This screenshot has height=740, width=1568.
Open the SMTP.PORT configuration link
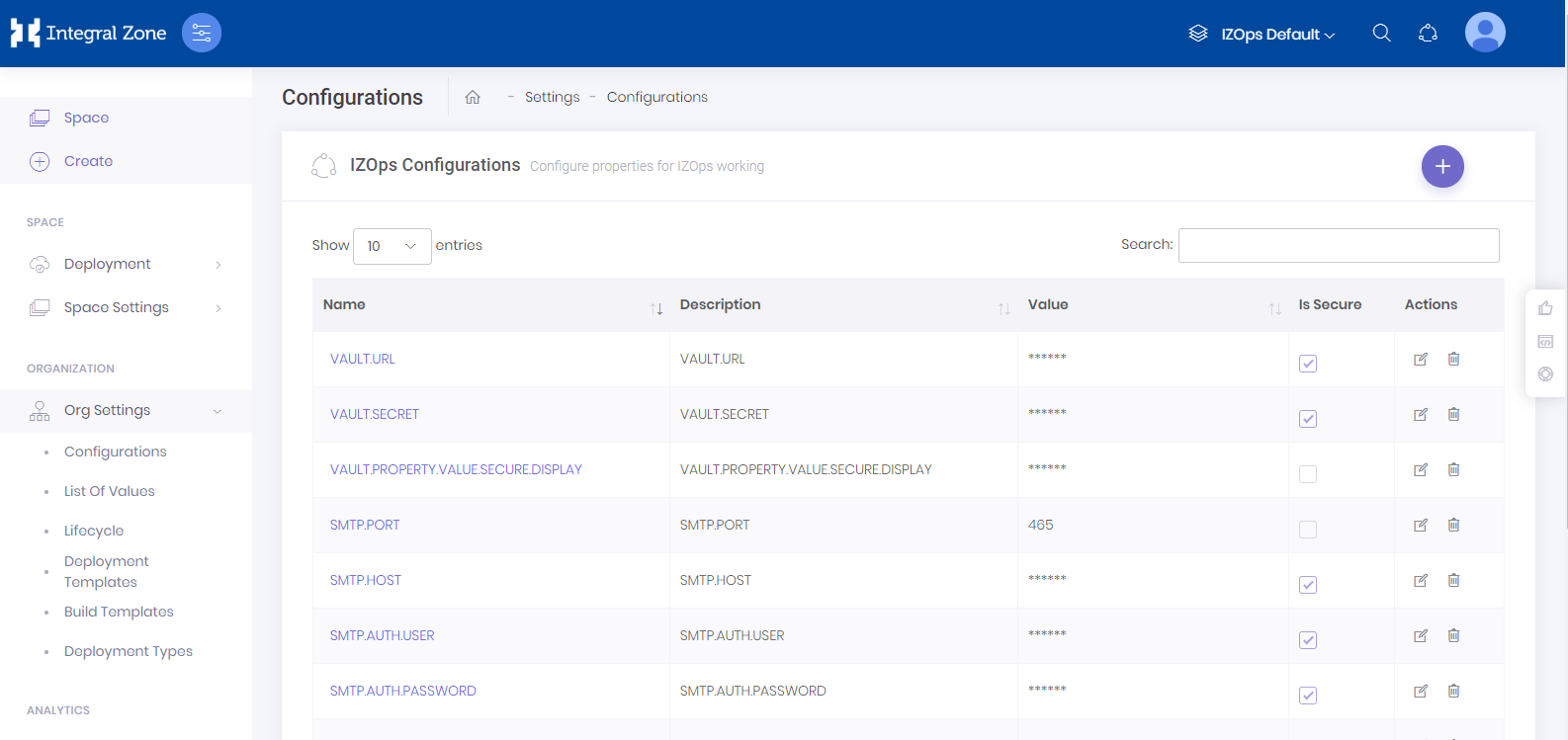click(365, 525)
